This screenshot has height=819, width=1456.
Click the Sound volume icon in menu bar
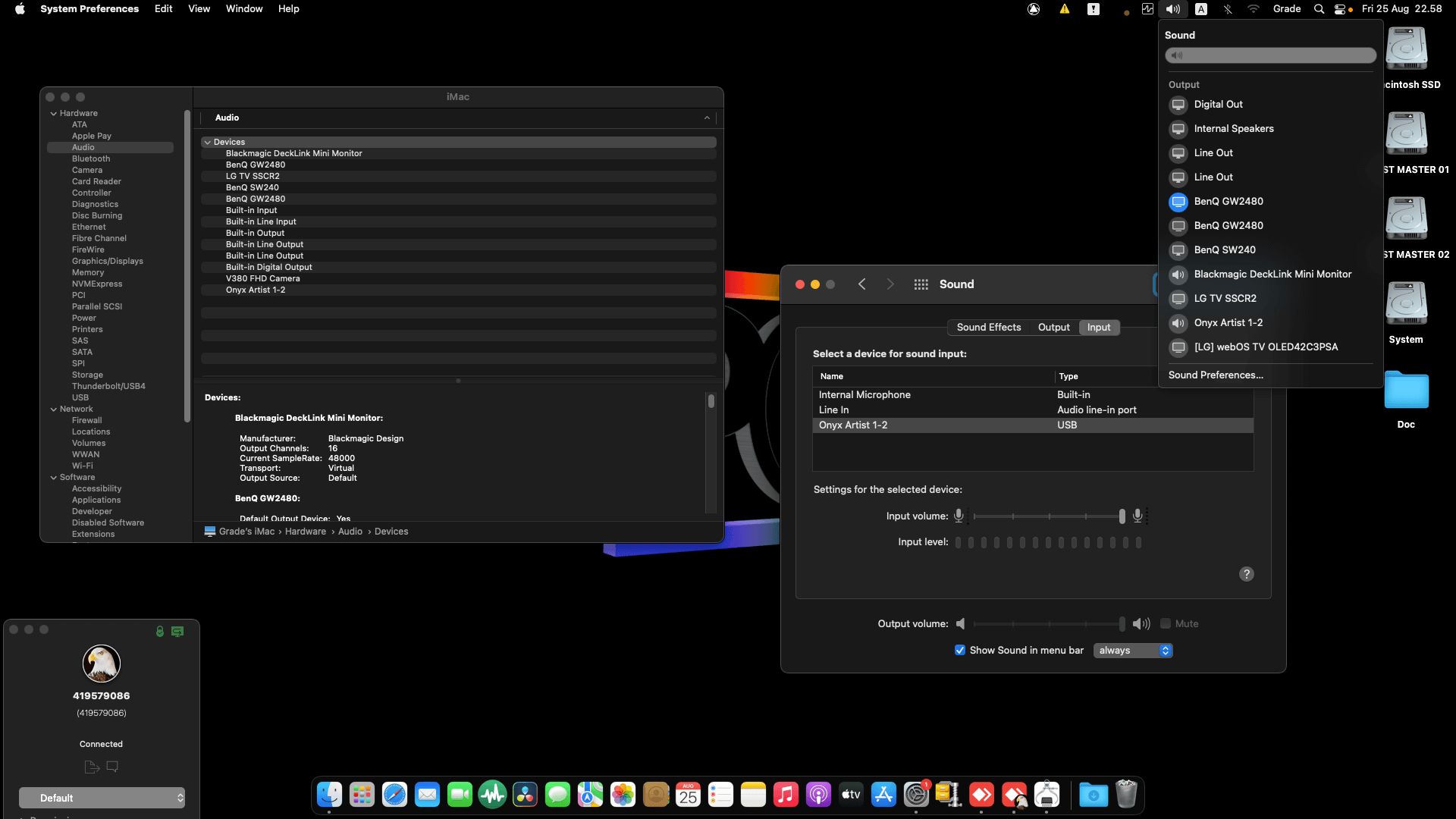[x=1173, y=9]
